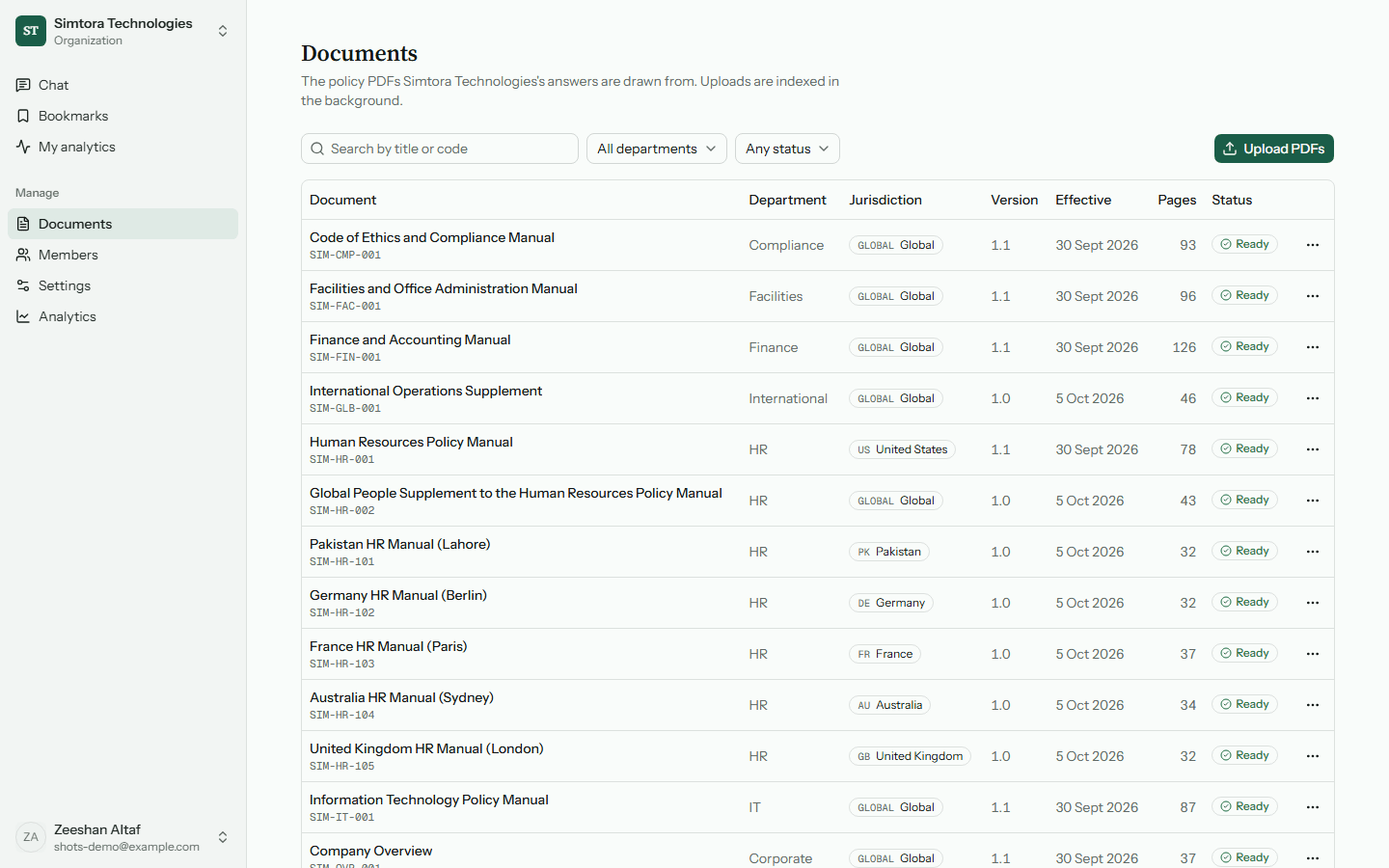1389x868 pixels.
Task: Select Documents in the Manage section
Action: (x=123, y=224)
